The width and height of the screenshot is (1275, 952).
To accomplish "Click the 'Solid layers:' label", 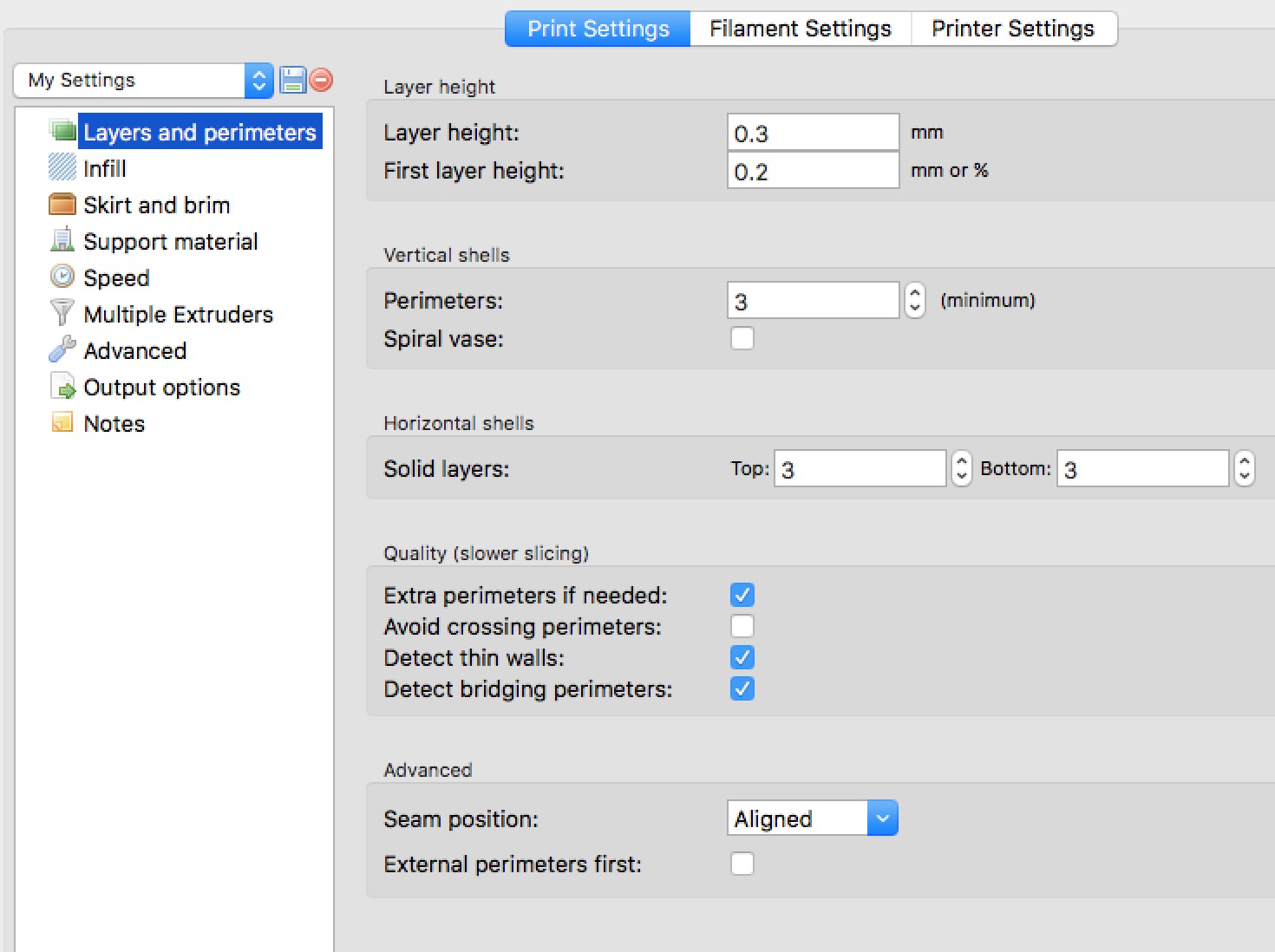I will coord(447,469).
